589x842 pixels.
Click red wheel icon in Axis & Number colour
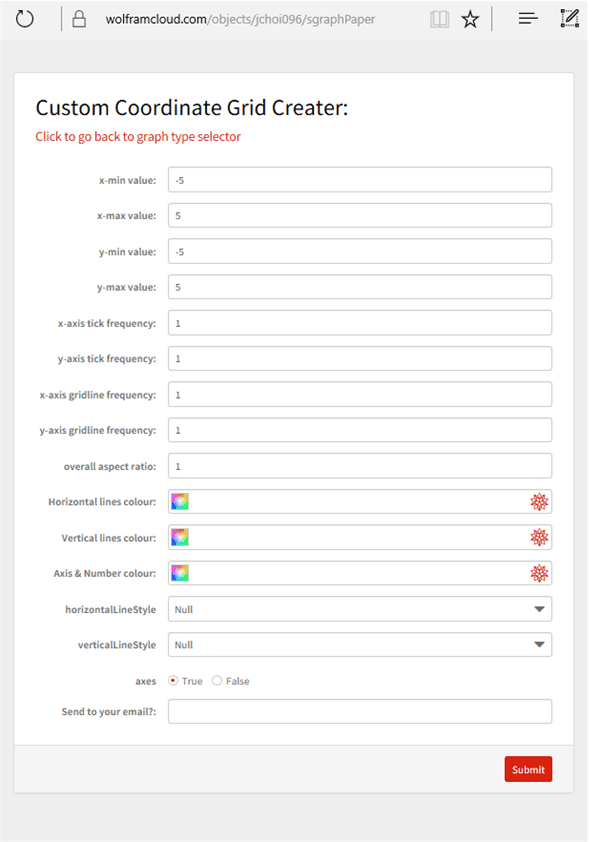pos(539,574)
